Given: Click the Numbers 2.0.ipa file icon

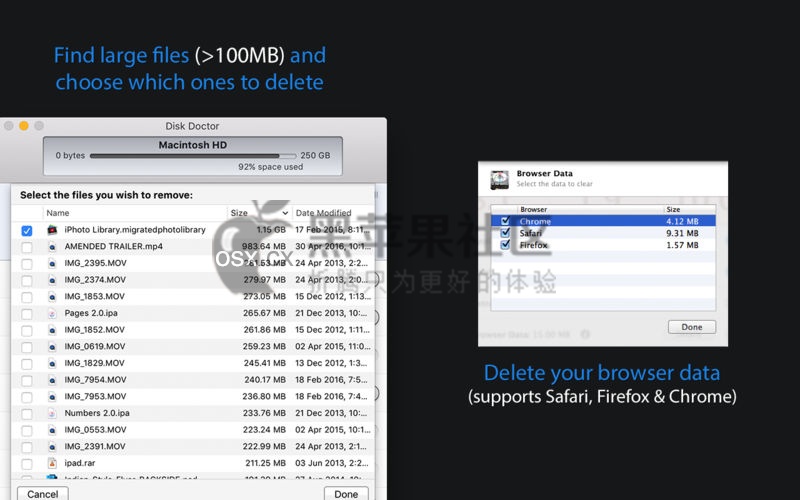Looking at the screenshot, I should tap(52, 413).
